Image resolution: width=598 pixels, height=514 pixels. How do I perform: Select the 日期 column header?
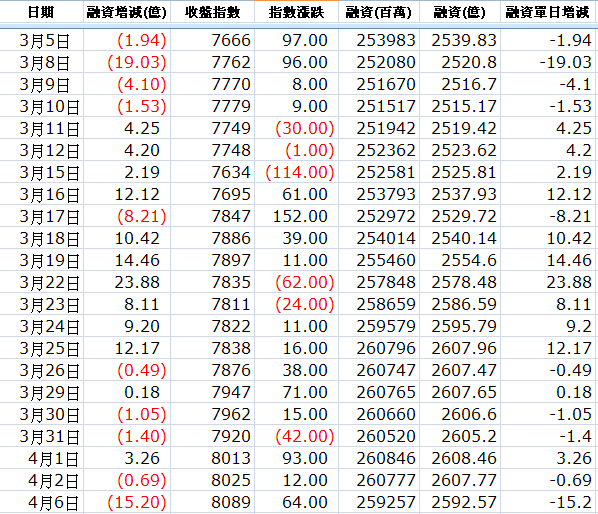[41, 13]
